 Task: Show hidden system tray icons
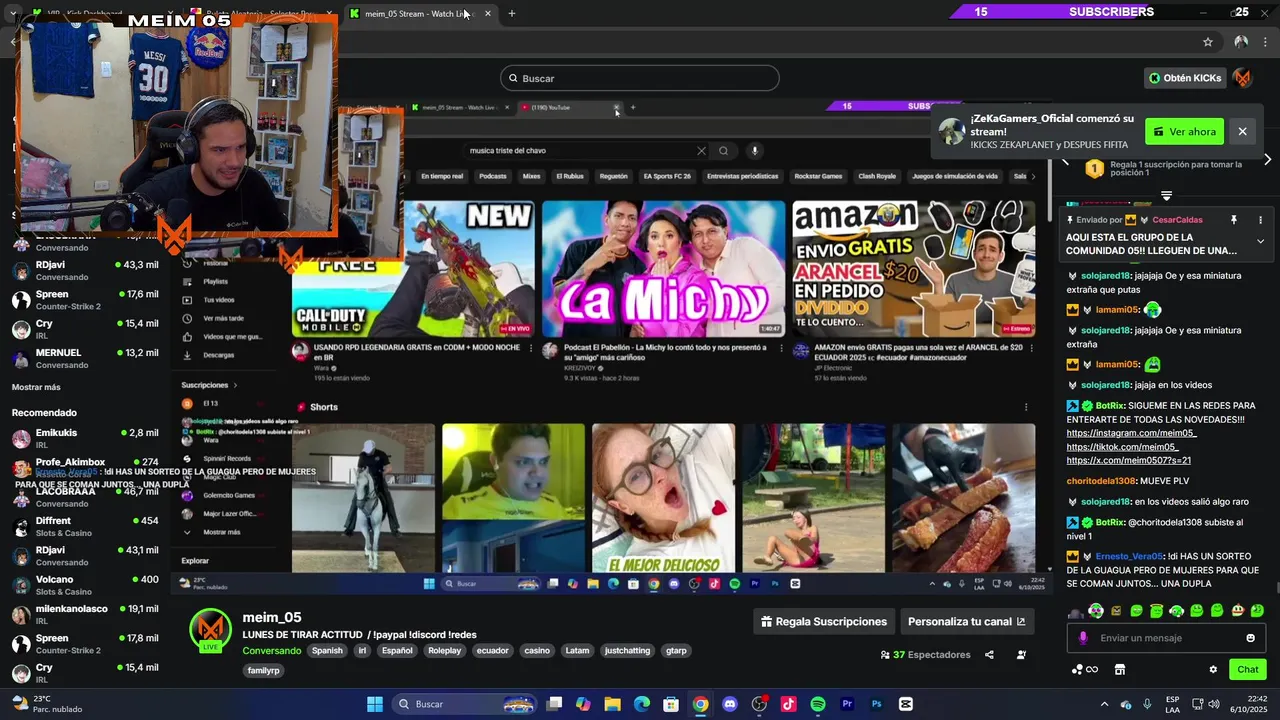[x=1104, y=704]
